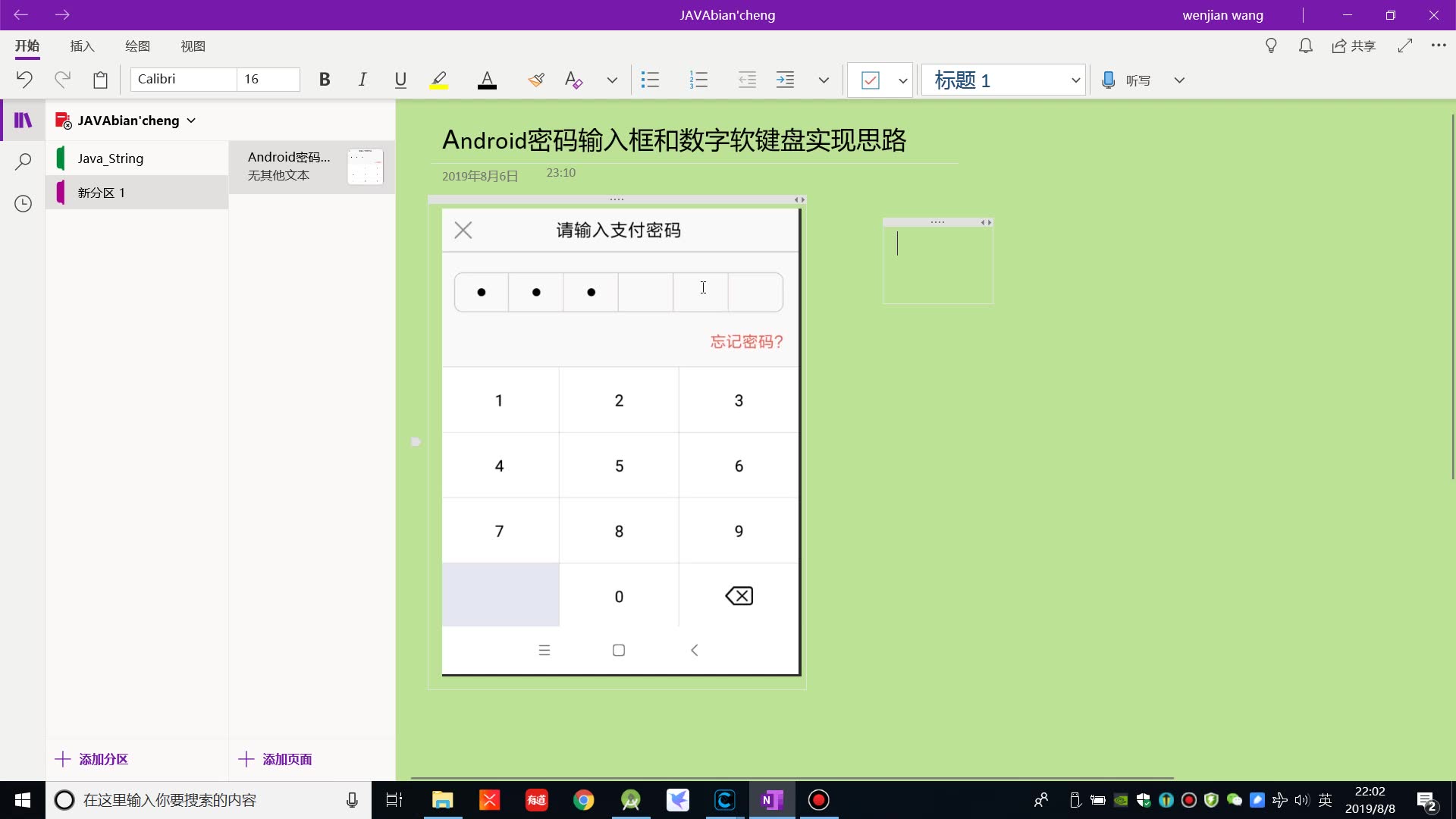This screenshot has width=1456, height=819.
Task: Click the clear formatting icon
Action: (573, 80)
